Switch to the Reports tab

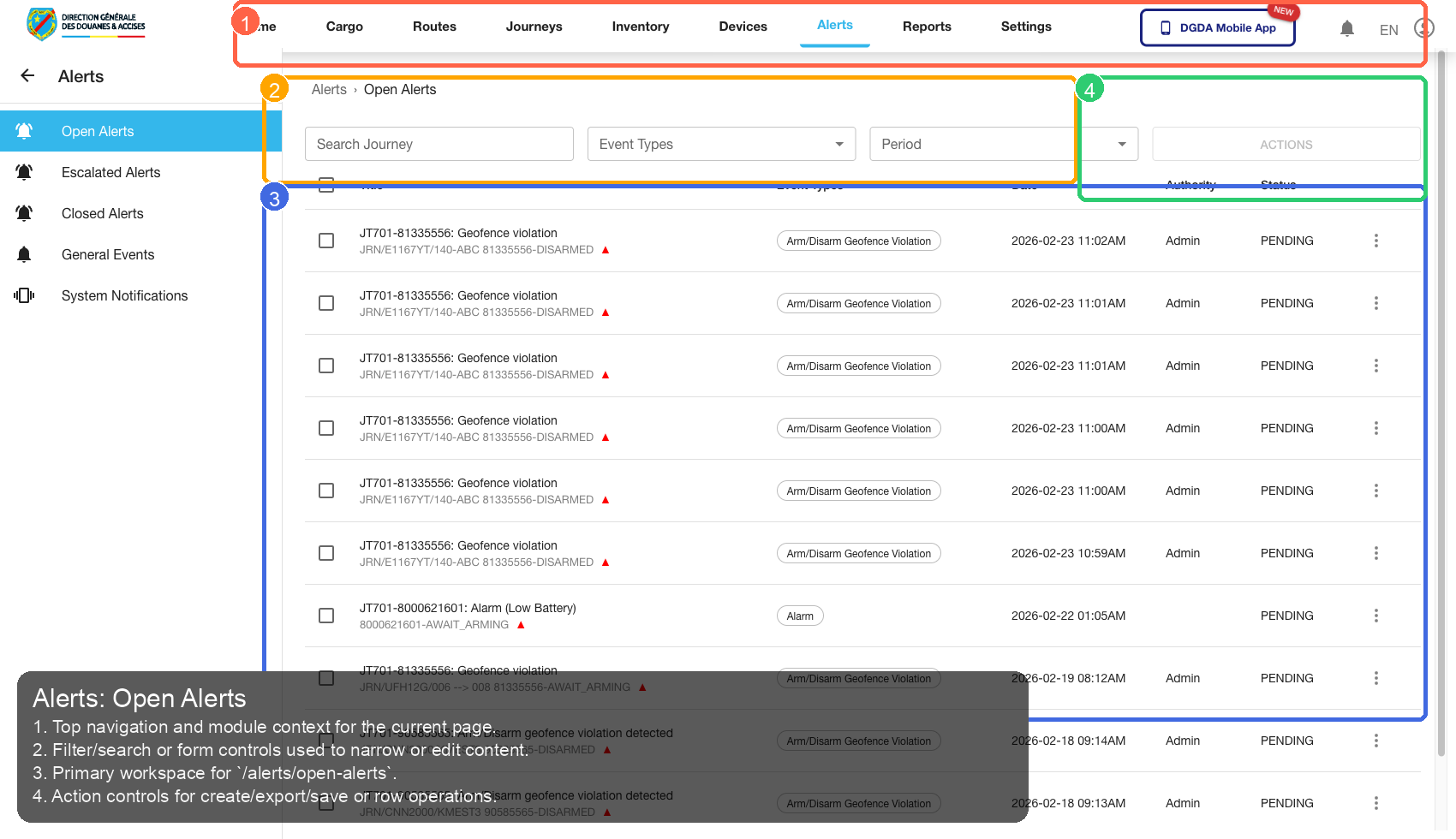(927, 27)
